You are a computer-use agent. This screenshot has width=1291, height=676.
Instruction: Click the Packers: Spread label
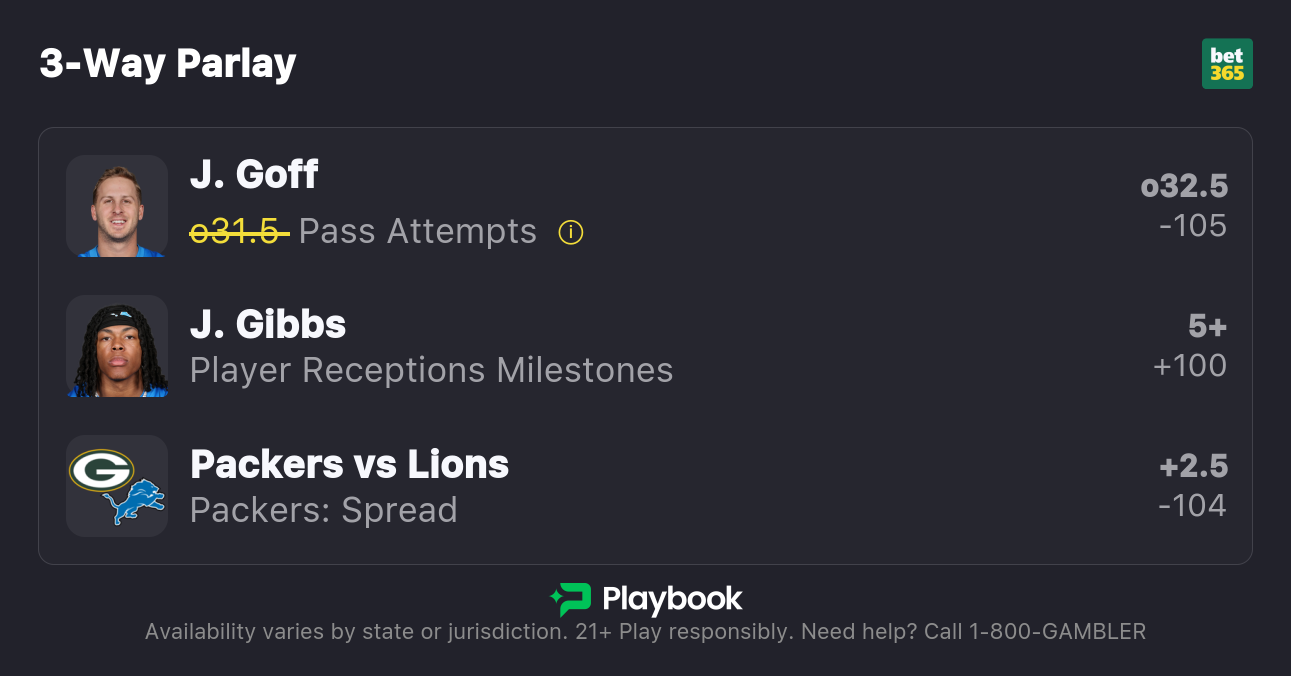click(x=323, y=510)
